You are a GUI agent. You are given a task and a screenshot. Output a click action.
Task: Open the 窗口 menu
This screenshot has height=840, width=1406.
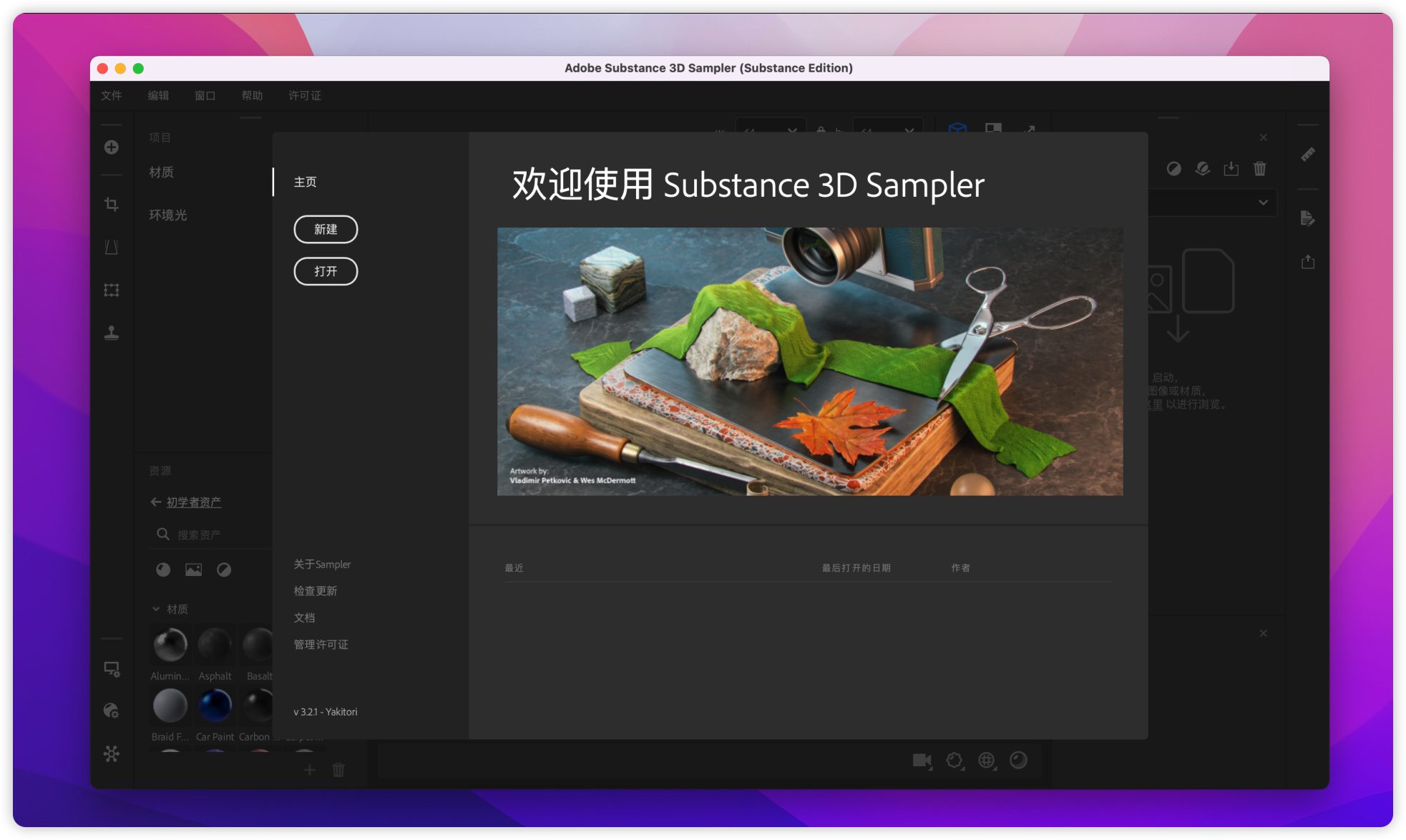coord(205,96)
